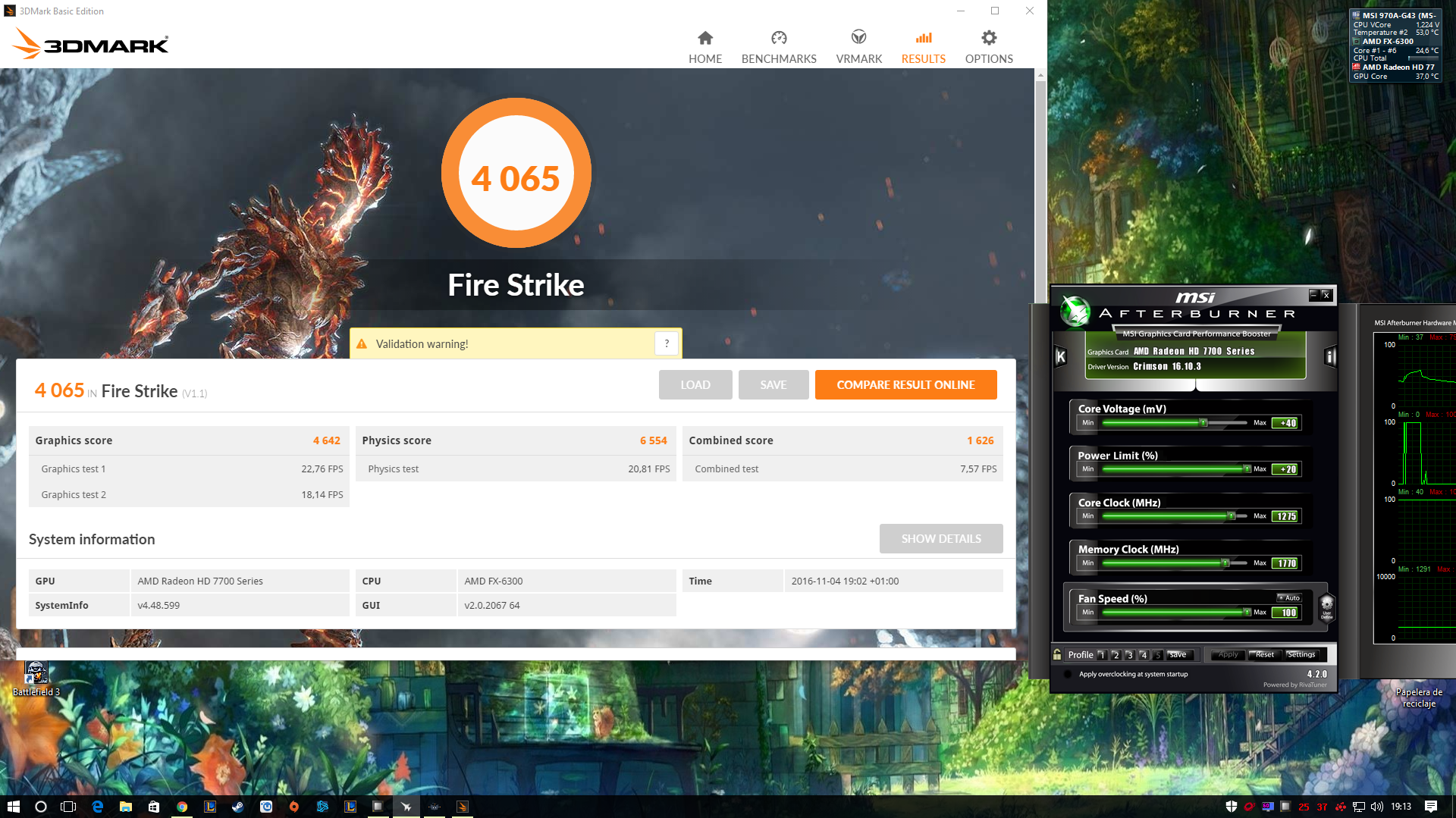Screen dimensions: 1456x818
Task: Open the Windows Start menu
Action: pyautogui.click(x=13, y=807)
